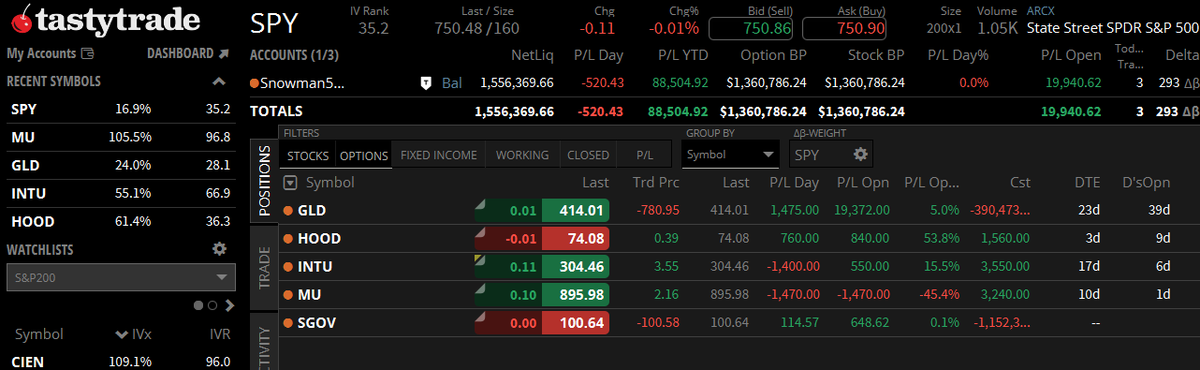
Task: Expand all positions via Symbol header arrow
Action: pos(291,182)
